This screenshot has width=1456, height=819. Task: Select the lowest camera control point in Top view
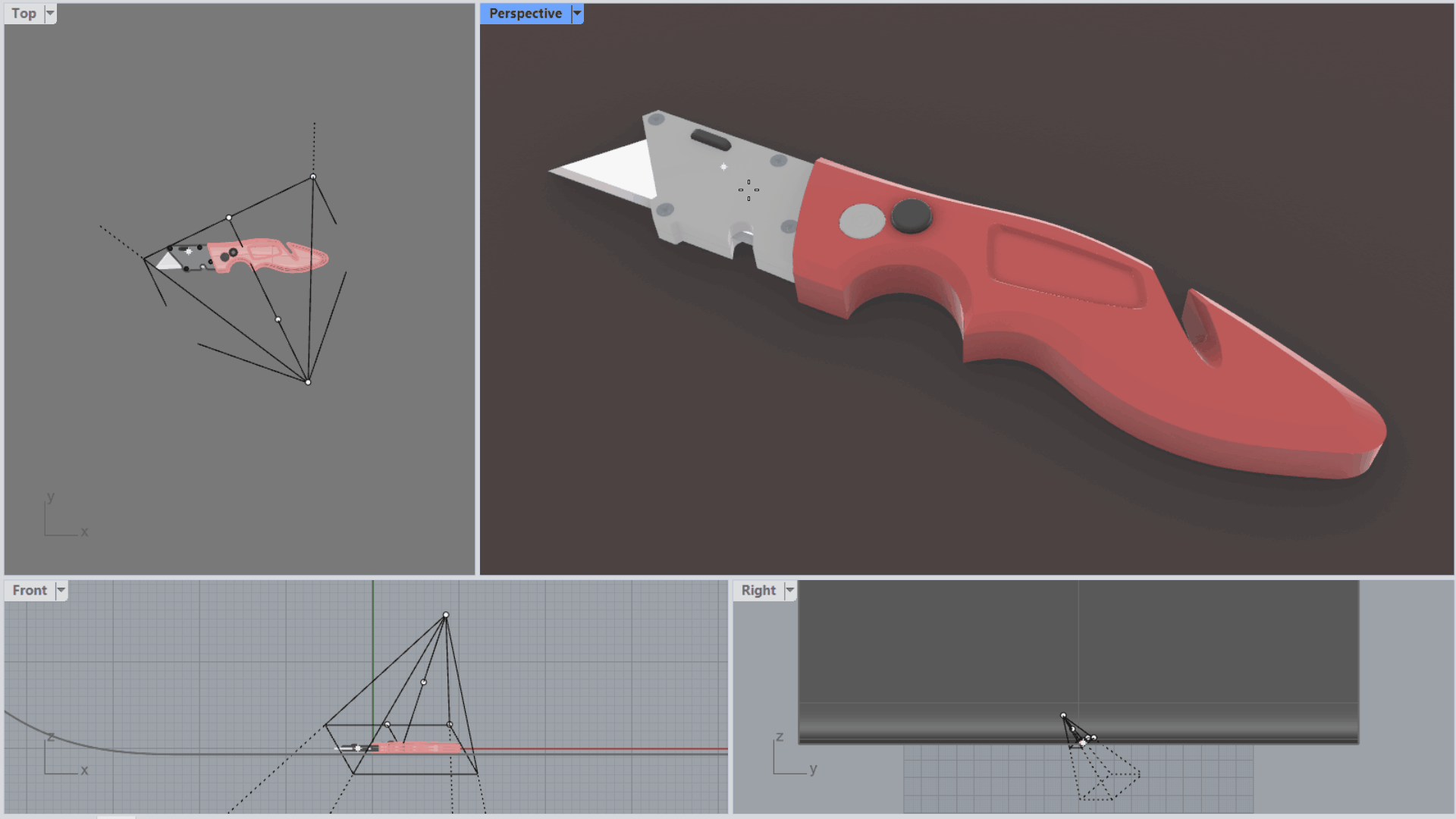point(308,382)
